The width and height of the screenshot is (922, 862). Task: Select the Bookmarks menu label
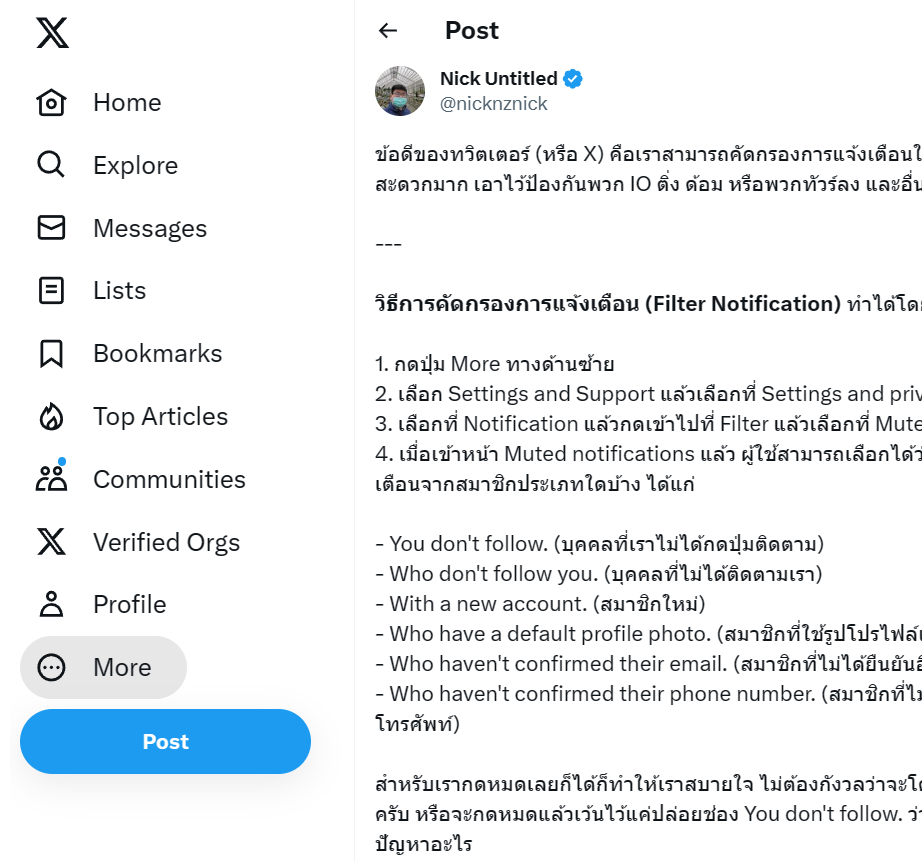157,354
